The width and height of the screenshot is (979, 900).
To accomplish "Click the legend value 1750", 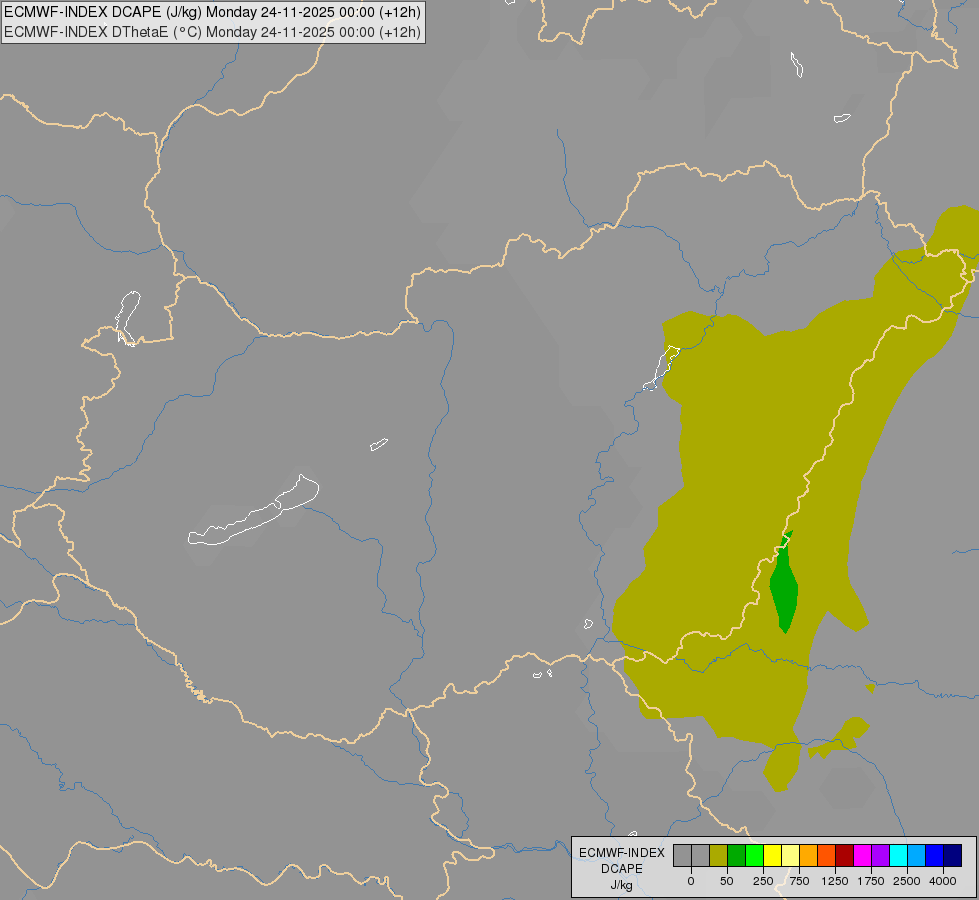I will (871, 881).
